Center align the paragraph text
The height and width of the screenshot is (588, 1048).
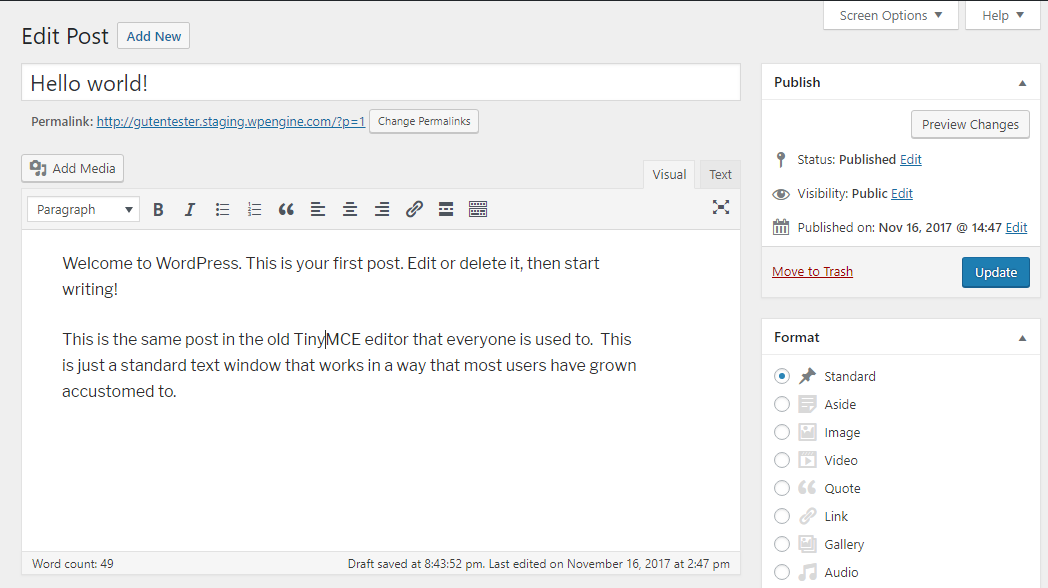pos(350,208)
